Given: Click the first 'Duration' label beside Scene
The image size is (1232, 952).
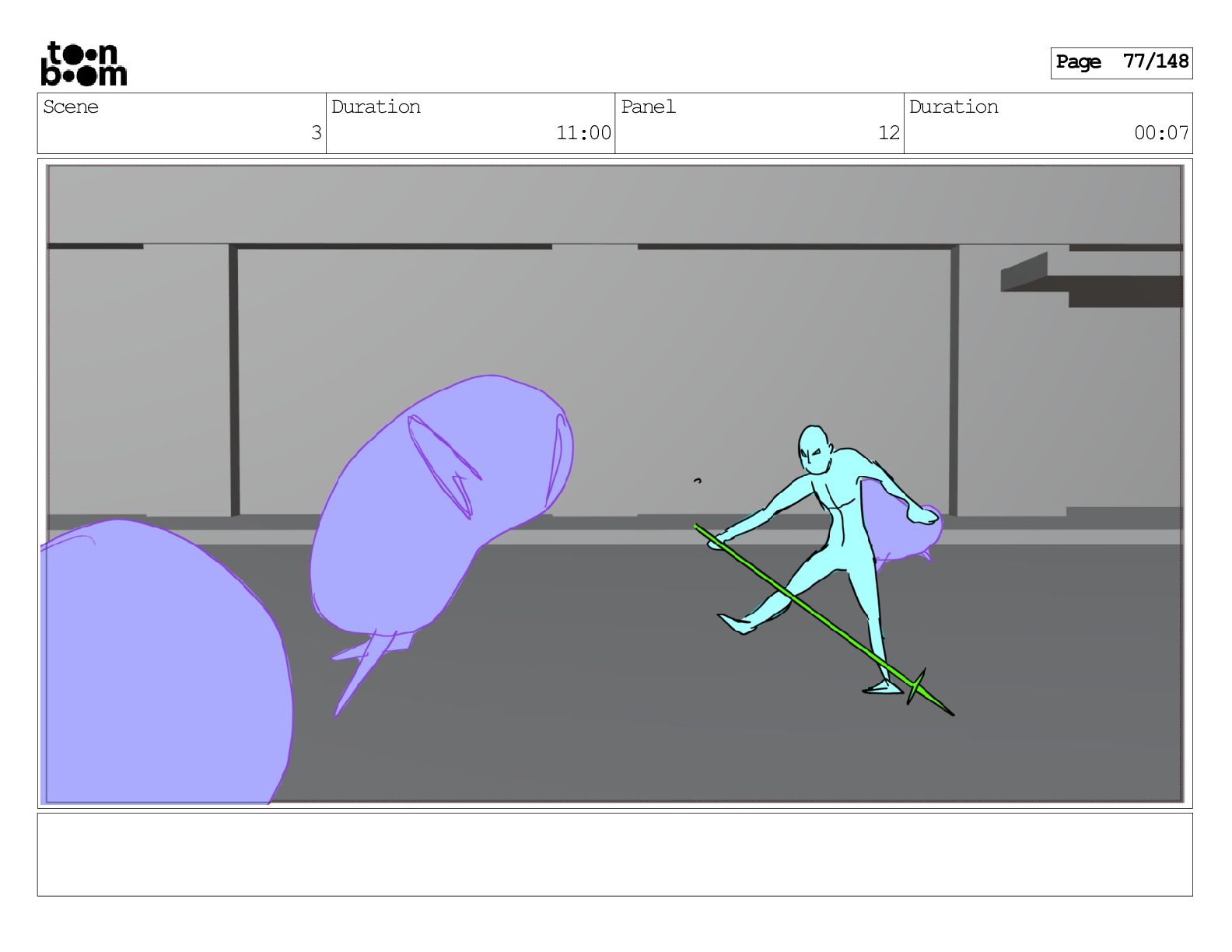Looking at the screenshot, I should coord(376,107).
